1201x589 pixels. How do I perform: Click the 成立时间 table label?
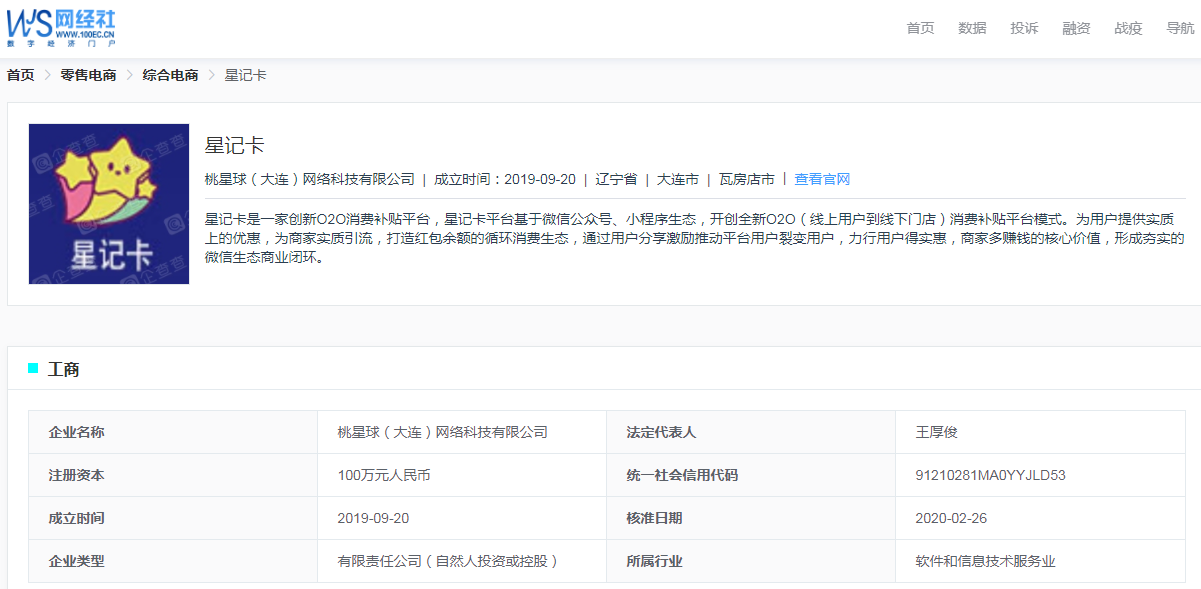pos(76,518)
